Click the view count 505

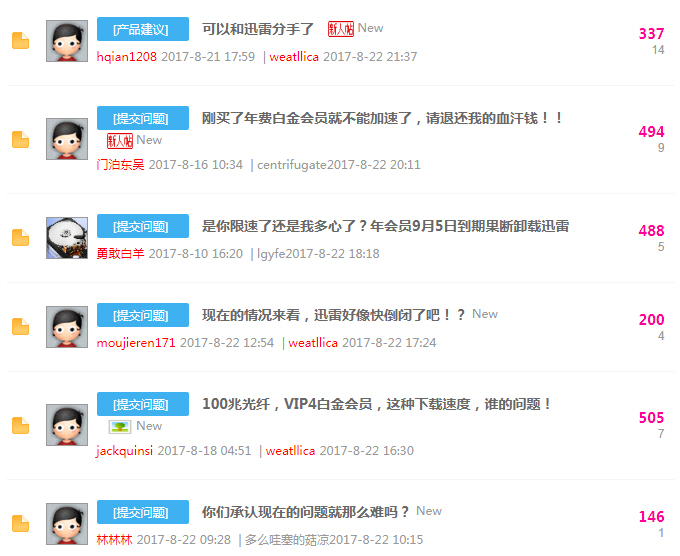click(x=651, y=418)
